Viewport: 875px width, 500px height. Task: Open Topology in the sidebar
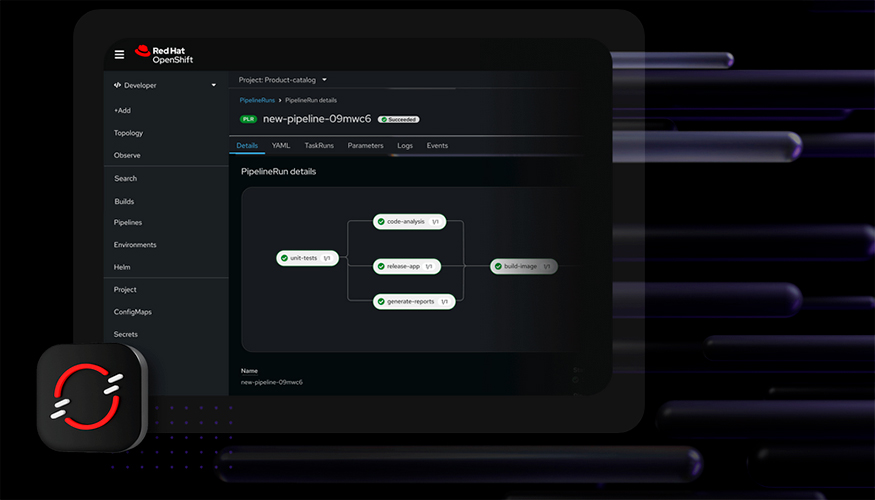point(128,133)
